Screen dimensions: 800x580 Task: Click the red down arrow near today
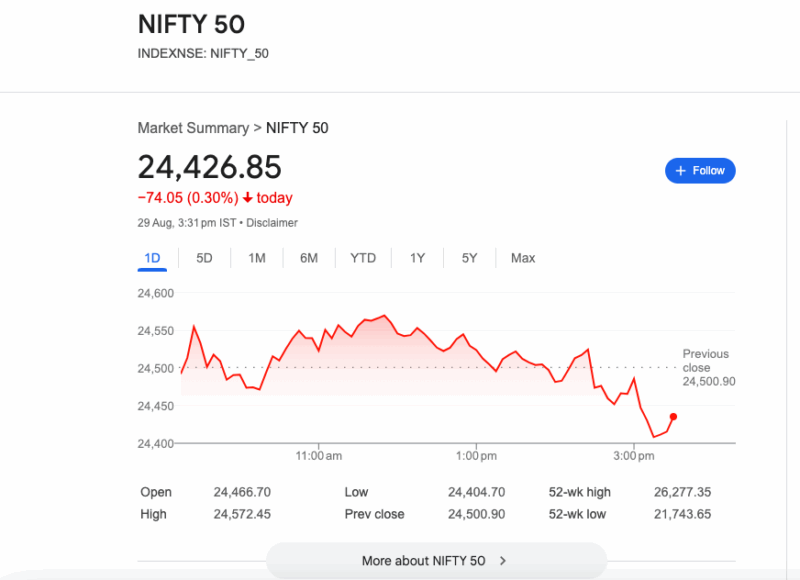(247, 198)
